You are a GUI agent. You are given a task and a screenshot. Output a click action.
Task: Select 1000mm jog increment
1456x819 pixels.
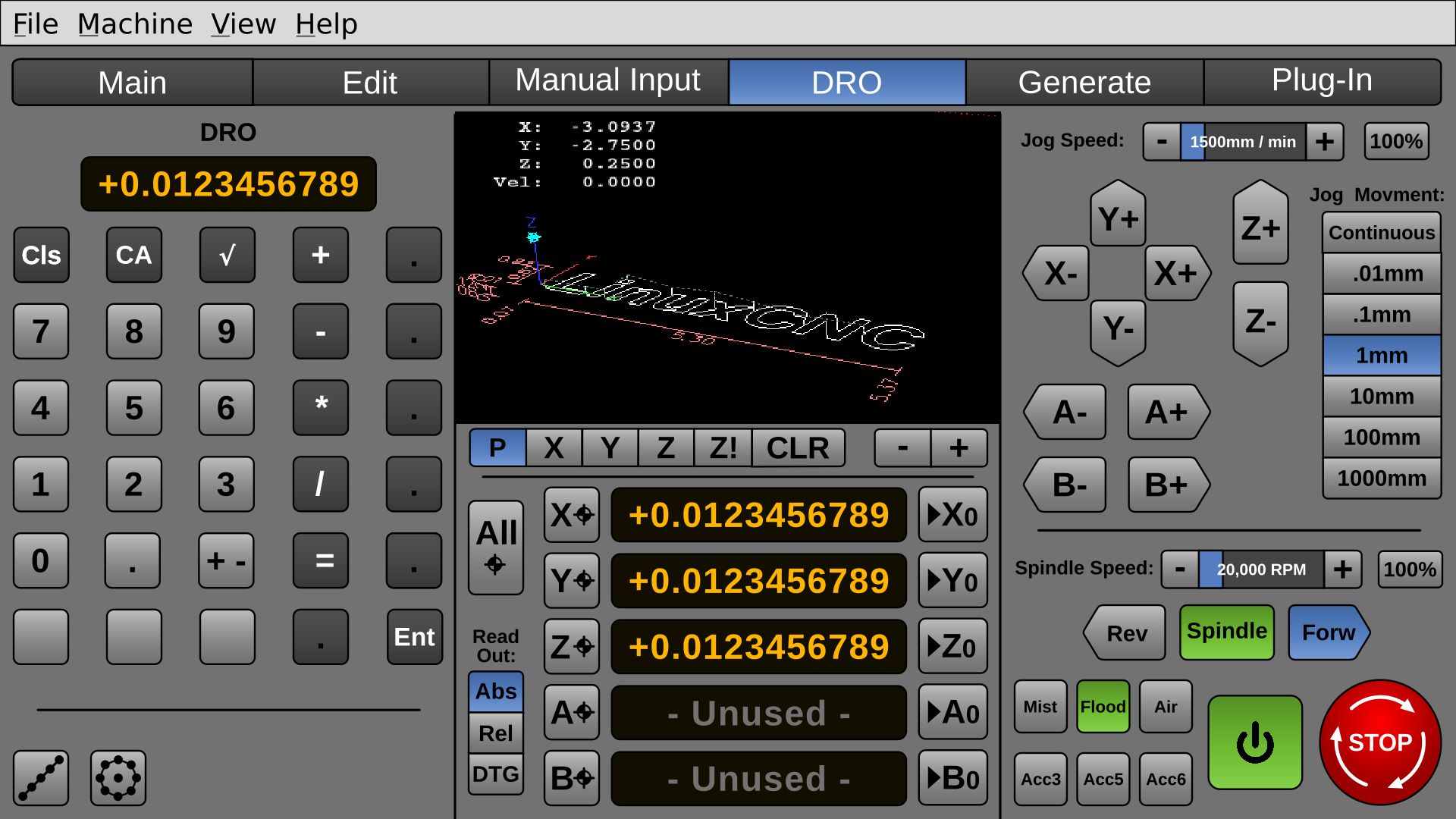click(1382, 479)
